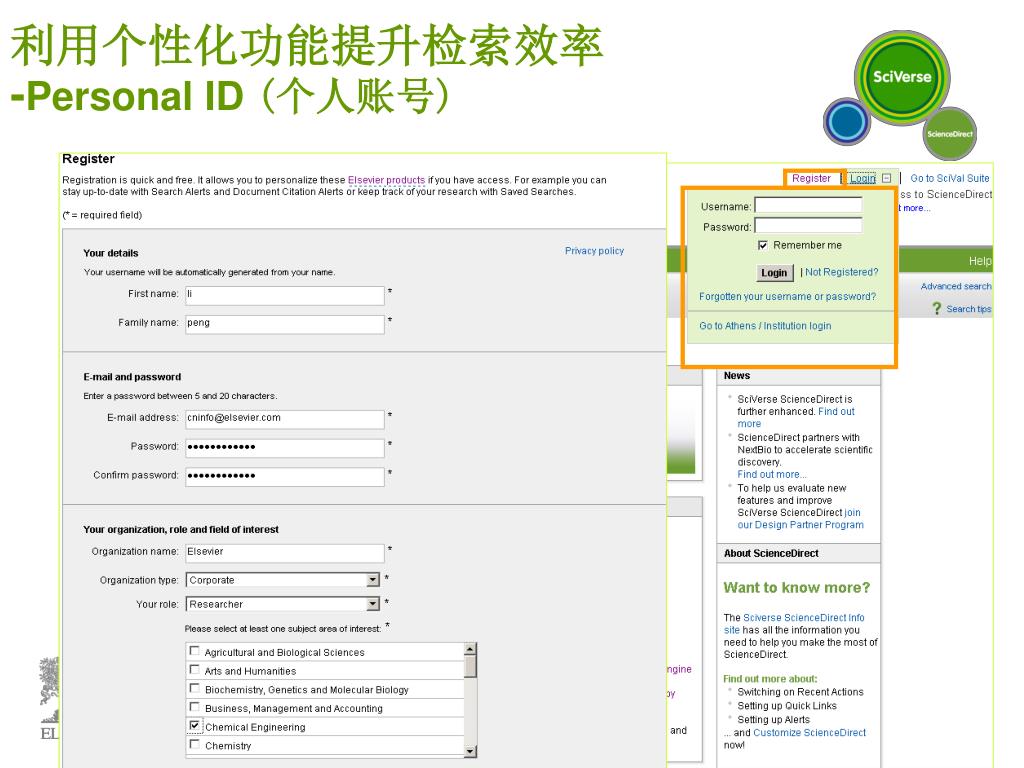This screenshot has width=1024, height=768.
Task: Click the Login button
Action: click(x=774, y=273)
